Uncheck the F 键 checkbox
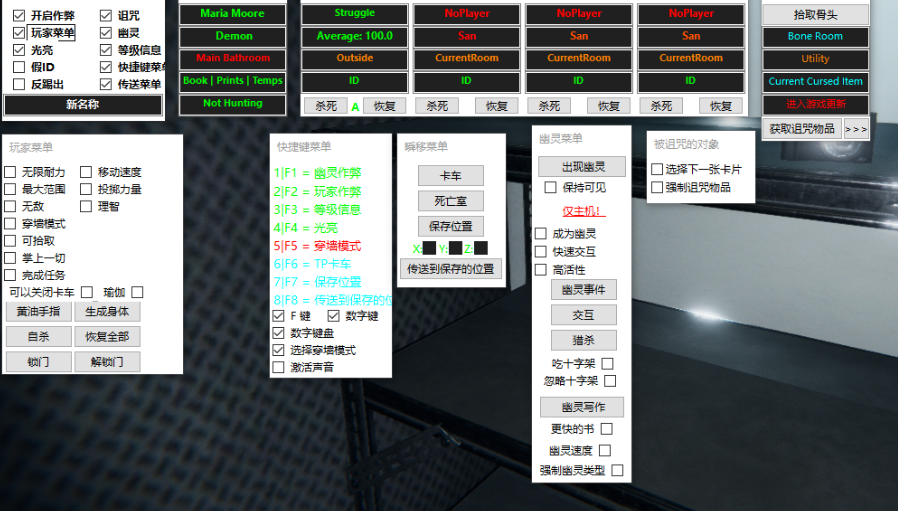Viewport: 898px width, 511px height. pyautogui.click(x=278, y=316)
